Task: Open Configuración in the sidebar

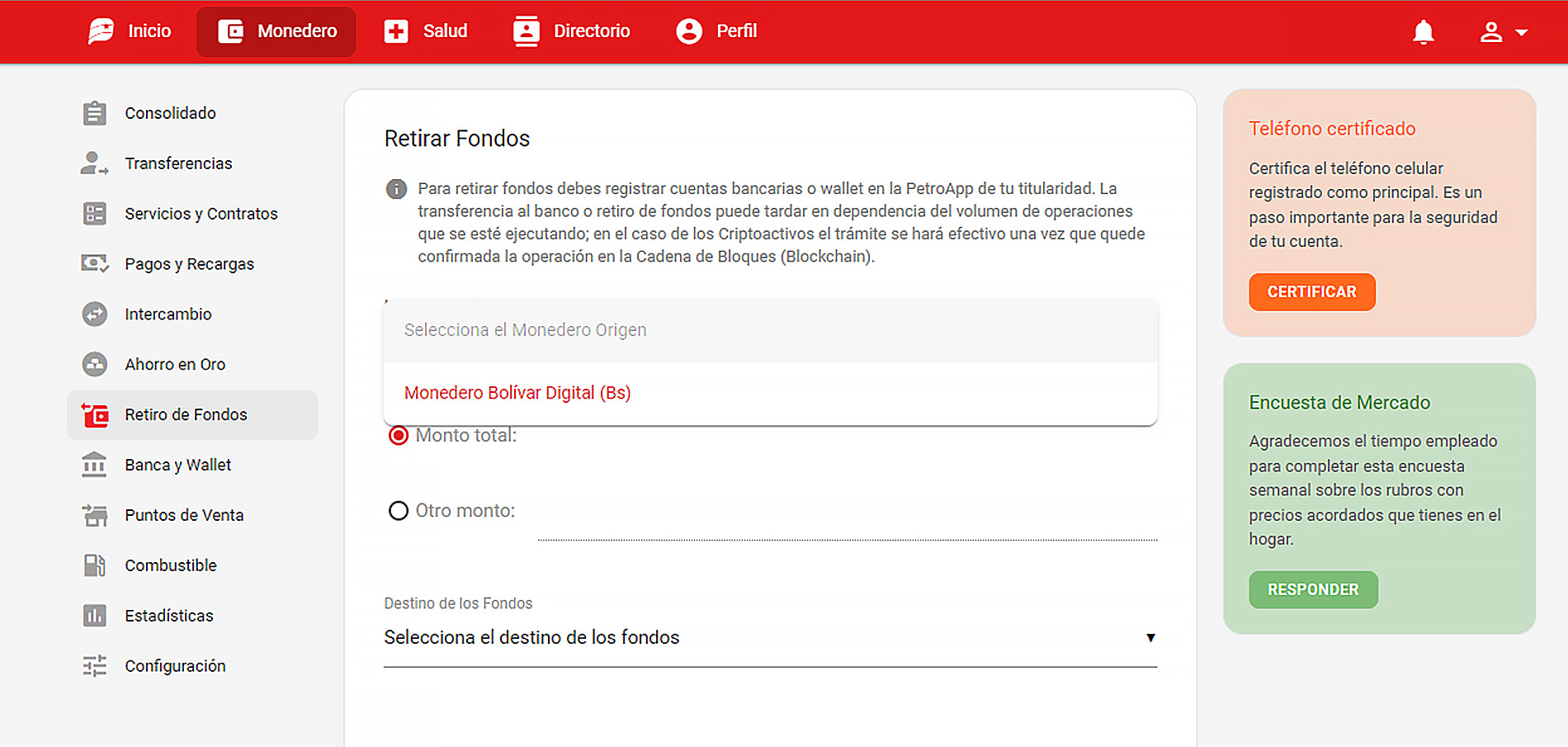Action: click(x=175, y=666)
